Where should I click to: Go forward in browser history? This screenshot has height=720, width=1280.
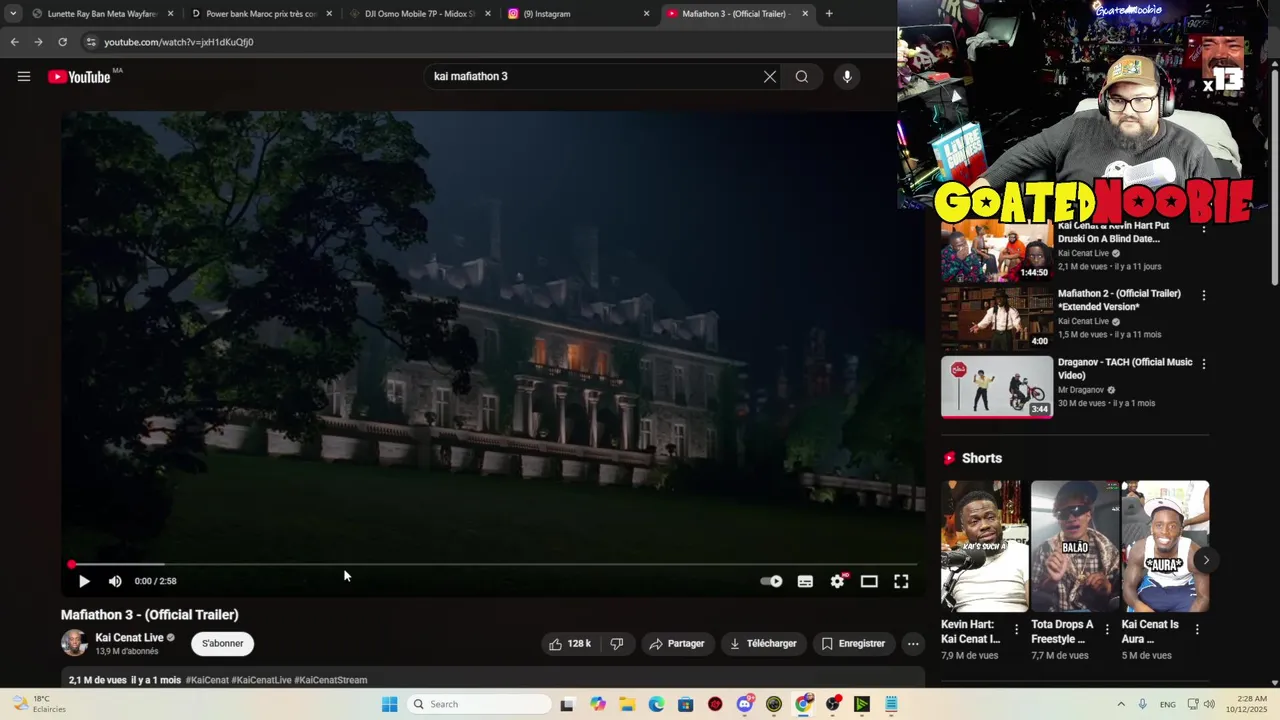tap(38, 42)
